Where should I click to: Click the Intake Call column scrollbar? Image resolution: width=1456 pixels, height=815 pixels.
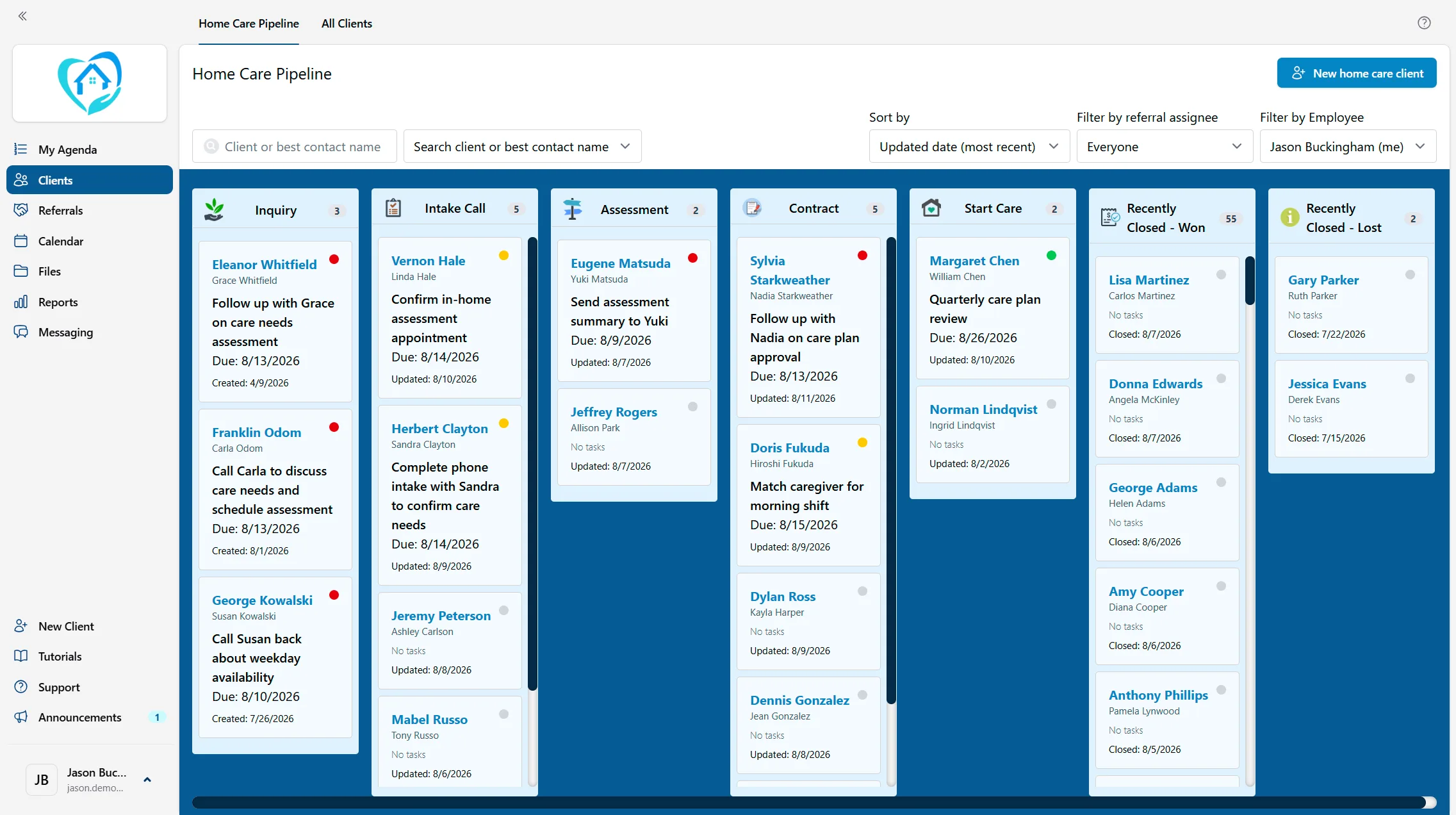click(532, 464)
